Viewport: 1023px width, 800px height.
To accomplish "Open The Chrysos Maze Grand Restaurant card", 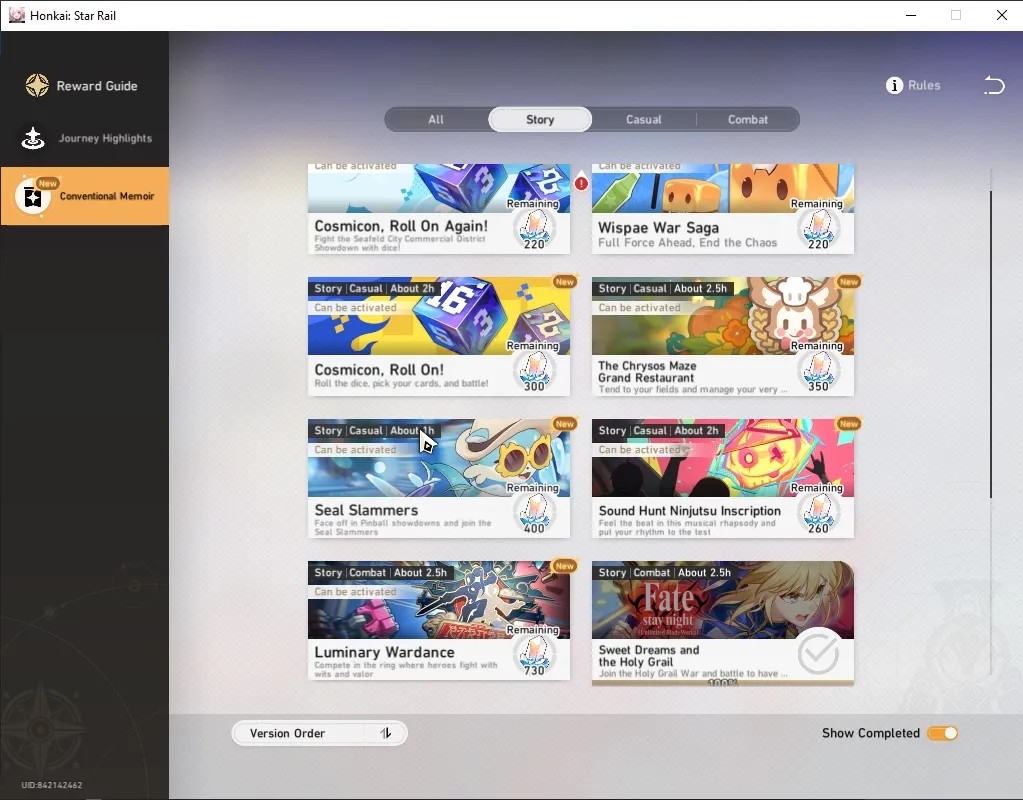I will coord(723,336).
